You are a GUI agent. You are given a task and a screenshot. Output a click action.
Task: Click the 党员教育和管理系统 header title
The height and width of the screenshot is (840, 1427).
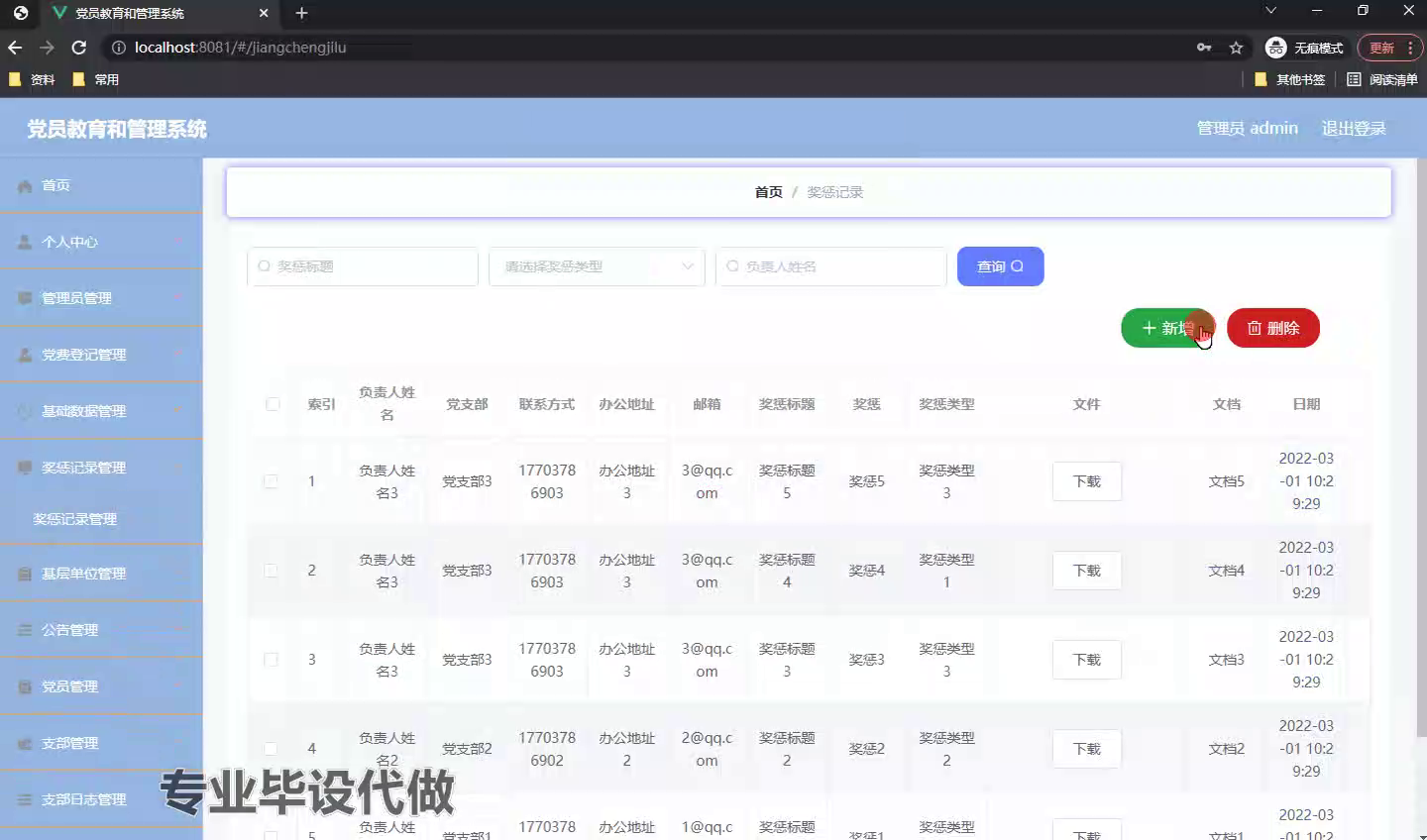pyautogui.click(x=117, y=129)
